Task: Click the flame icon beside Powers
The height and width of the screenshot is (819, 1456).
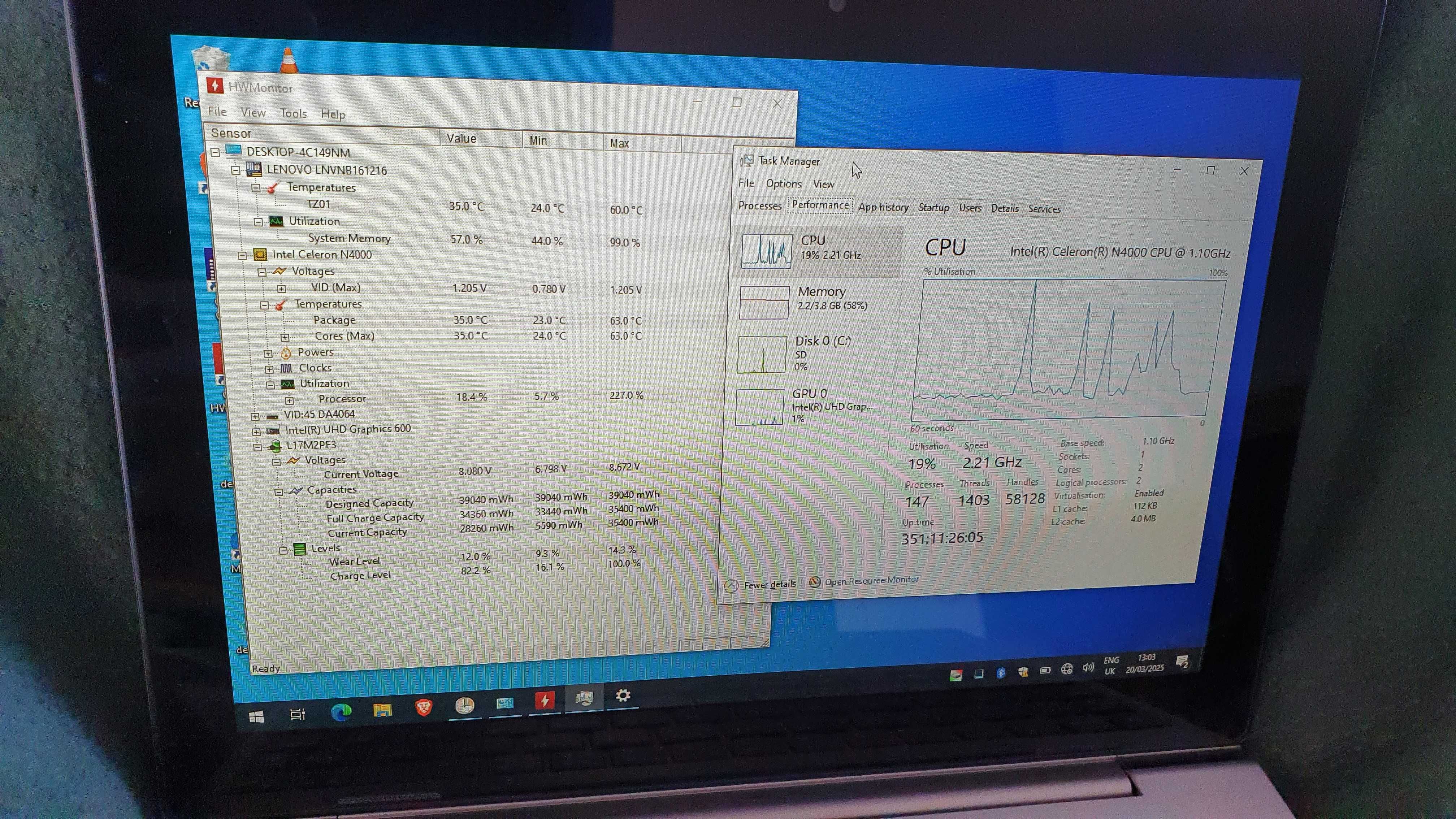Action: pyautogui.click(x=286, y=353)
